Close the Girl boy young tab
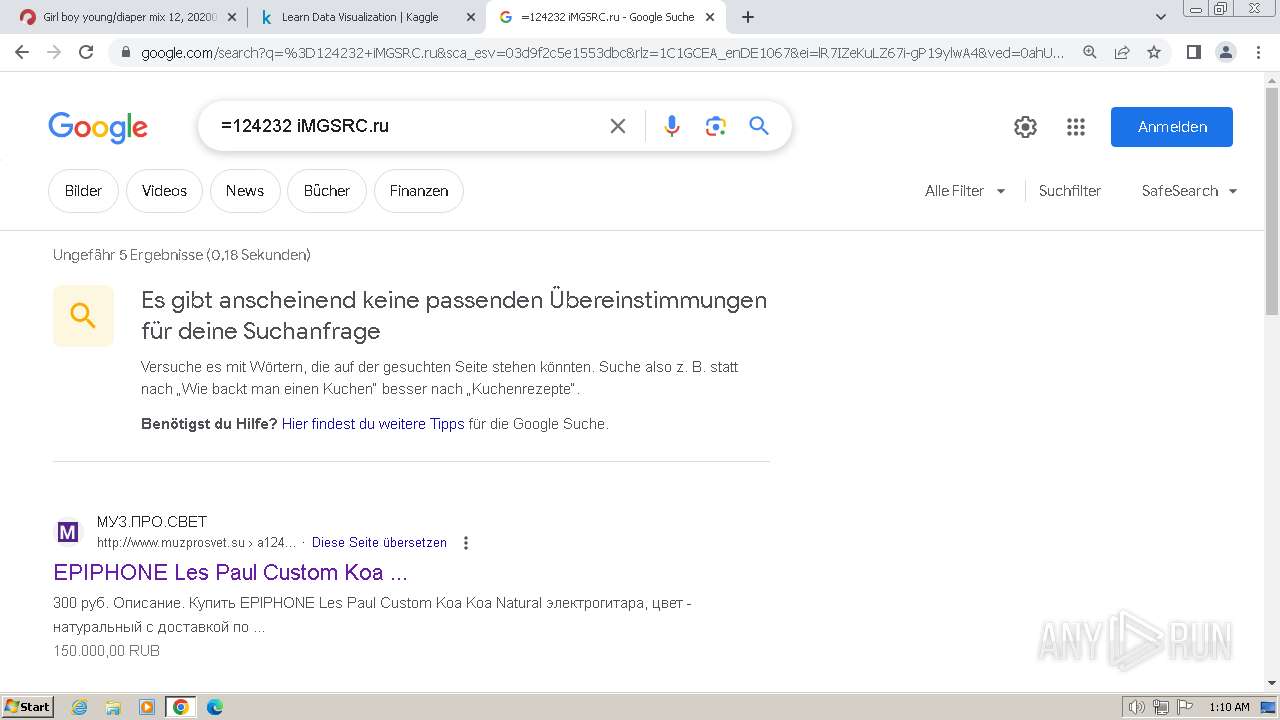The height and width of the screenshot is (720, 1280). [x=232, y=17]
